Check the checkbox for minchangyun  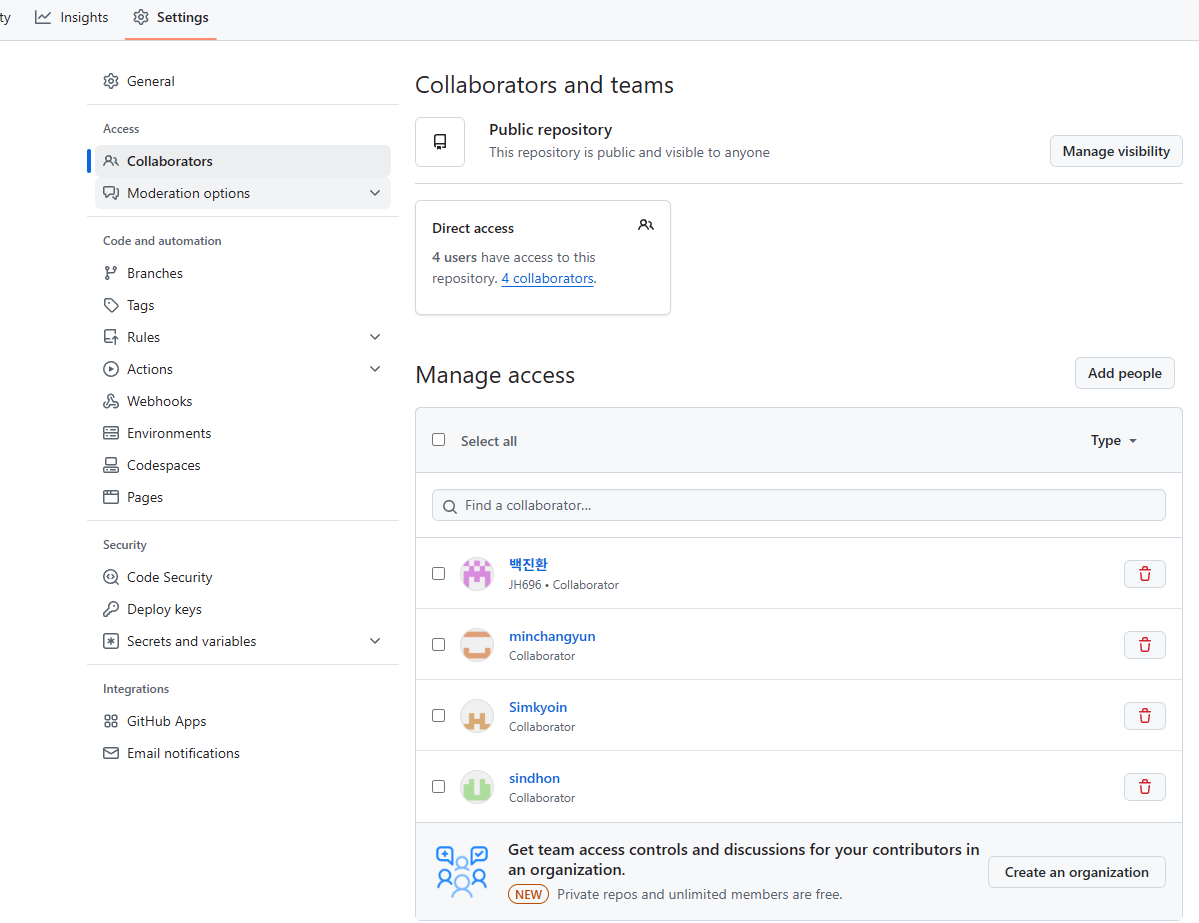pyautogui.click(x=438, y=645)
